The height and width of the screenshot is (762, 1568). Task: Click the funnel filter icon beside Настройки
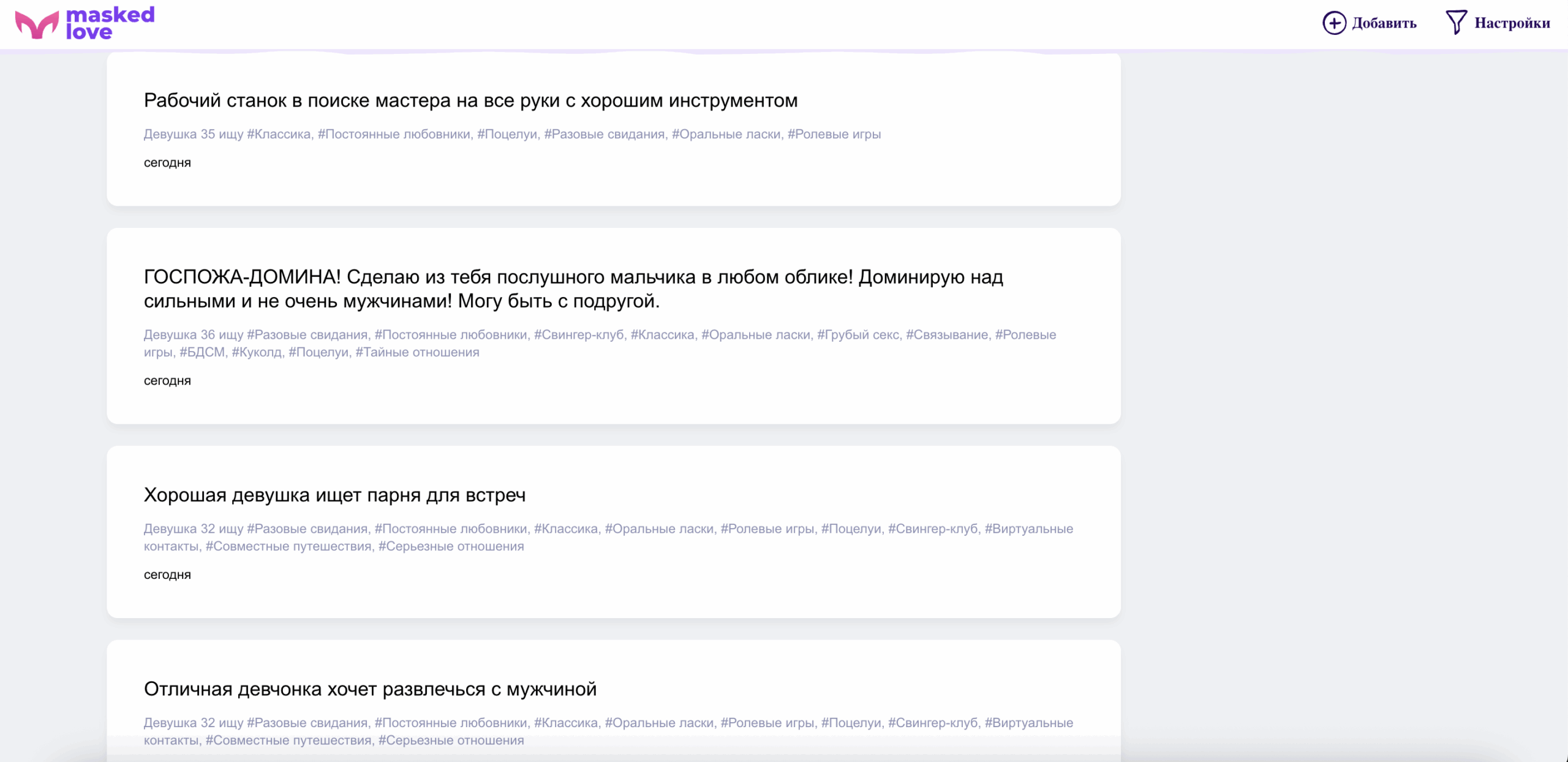point(1456,23)
